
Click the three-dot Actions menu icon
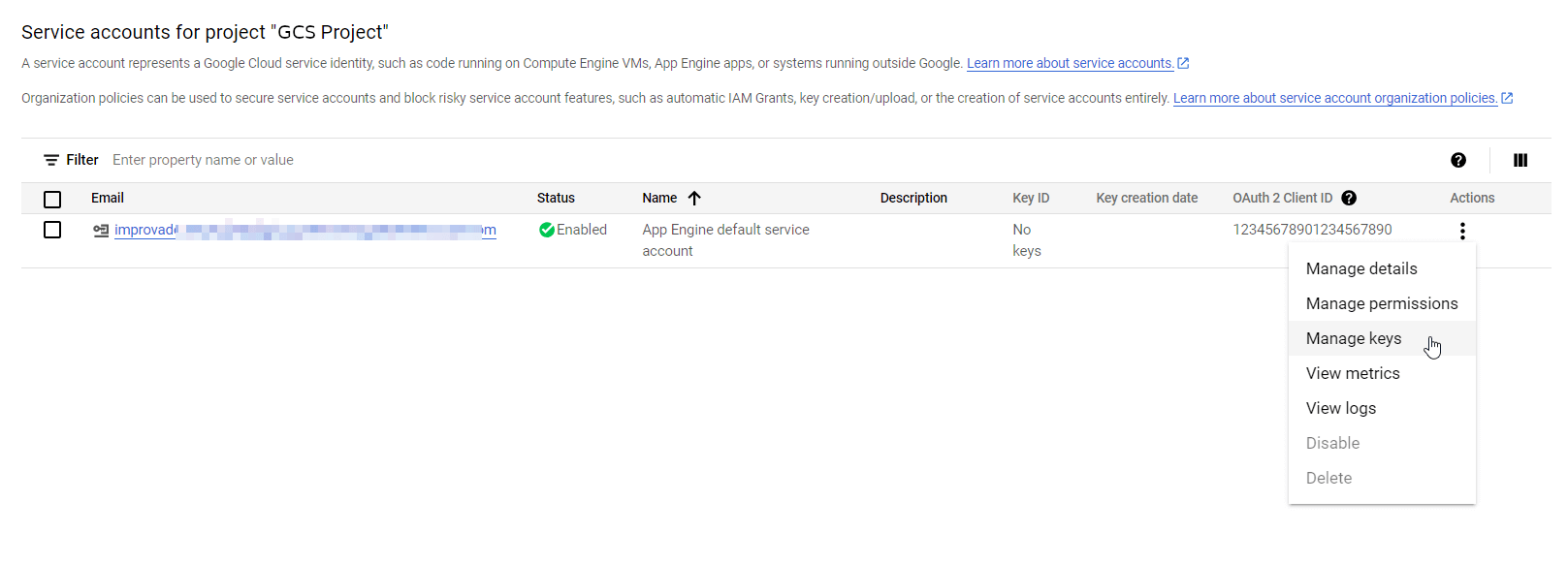pyautogui.click(x=1461, y=231)
